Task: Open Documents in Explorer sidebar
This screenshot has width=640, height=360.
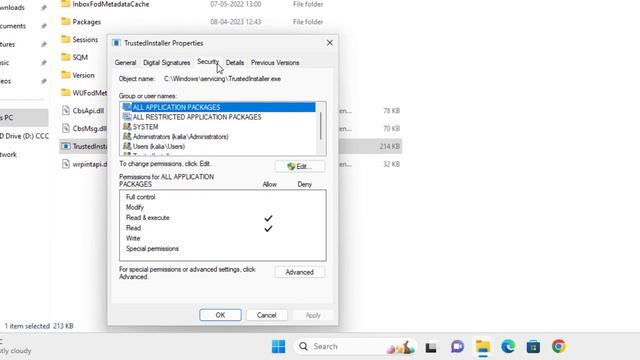Action: click(x=13, y=26)
